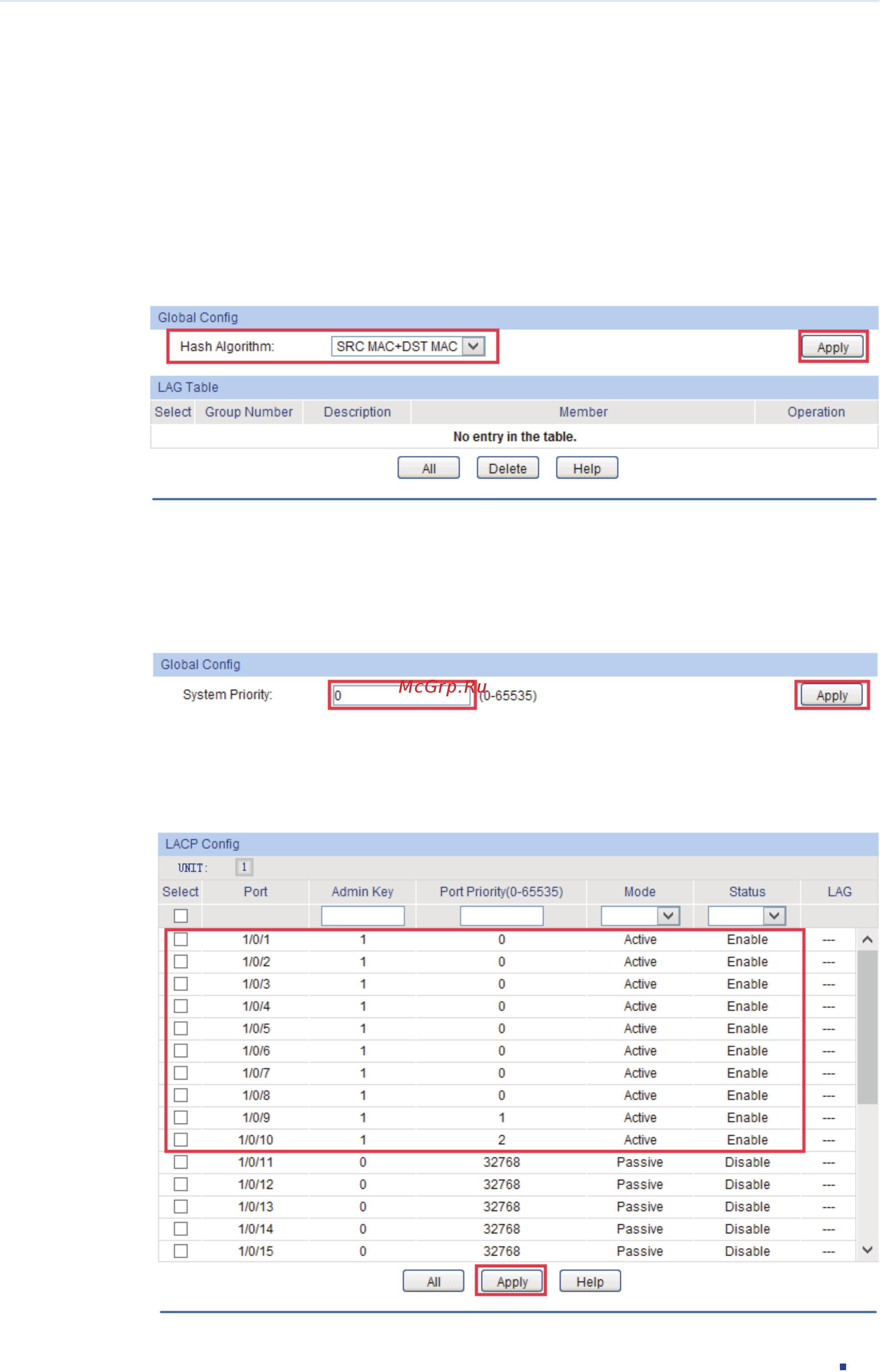This screenshot has height=1372, width=880.
Task: Check the box for port 1/0/13
Action: [181, 1207]
